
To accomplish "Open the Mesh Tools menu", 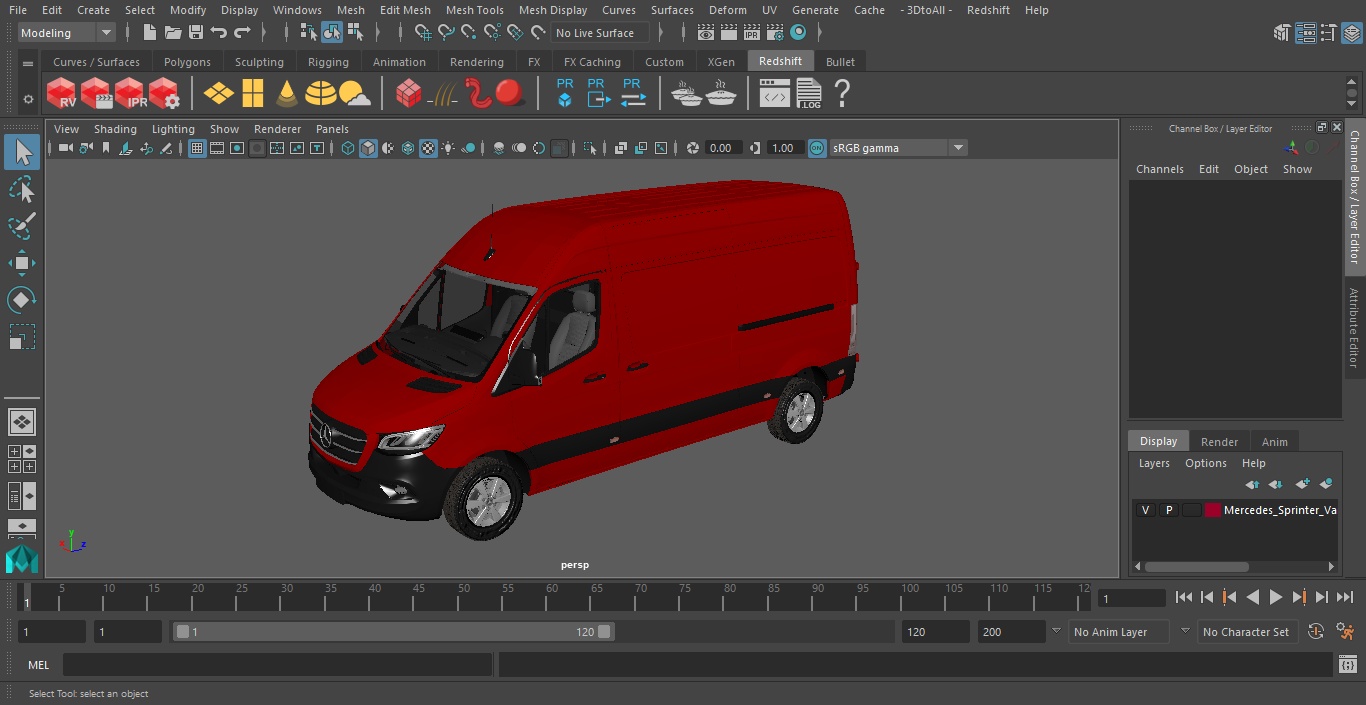I will (474, 10).
